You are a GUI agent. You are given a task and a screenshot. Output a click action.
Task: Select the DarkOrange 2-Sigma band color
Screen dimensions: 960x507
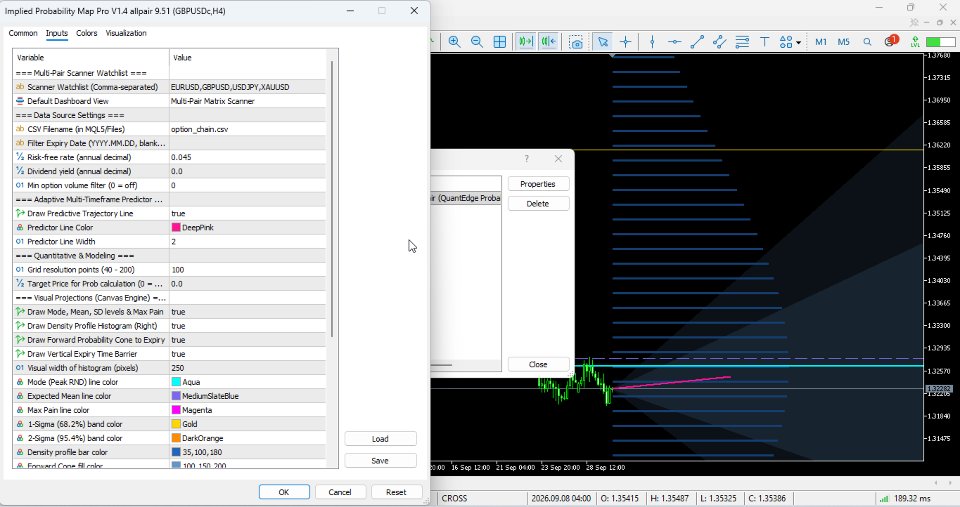click(247, 438)
